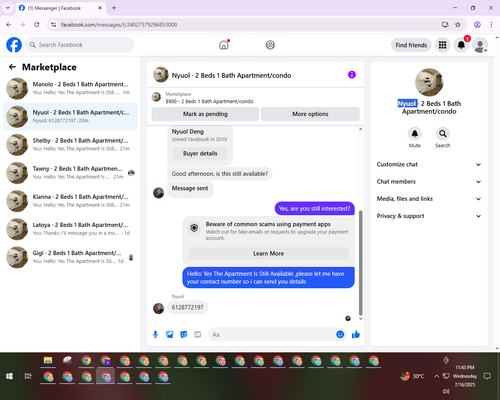
Task: Open Task View on the taskbar
Action: [x=28, y=376]
